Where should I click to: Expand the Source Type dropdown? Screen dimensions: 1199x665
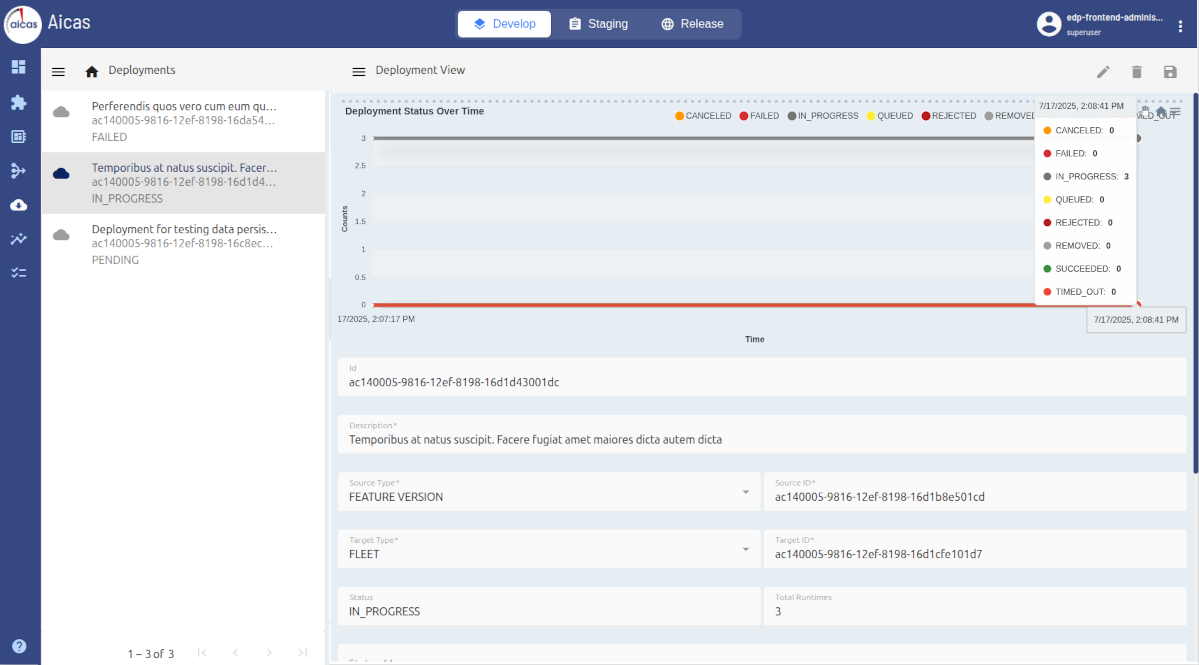(x=745, y=492)
